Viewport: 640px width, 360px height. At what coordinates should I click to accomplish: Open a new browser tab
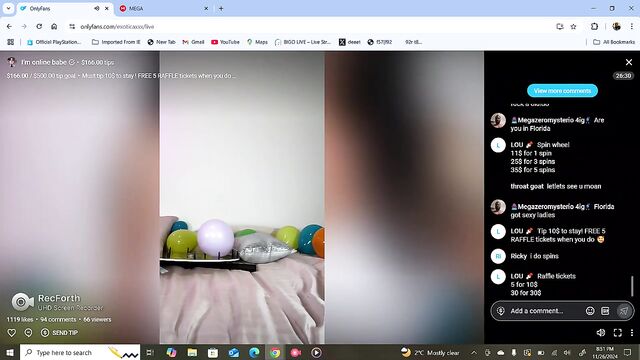point(221,8)
